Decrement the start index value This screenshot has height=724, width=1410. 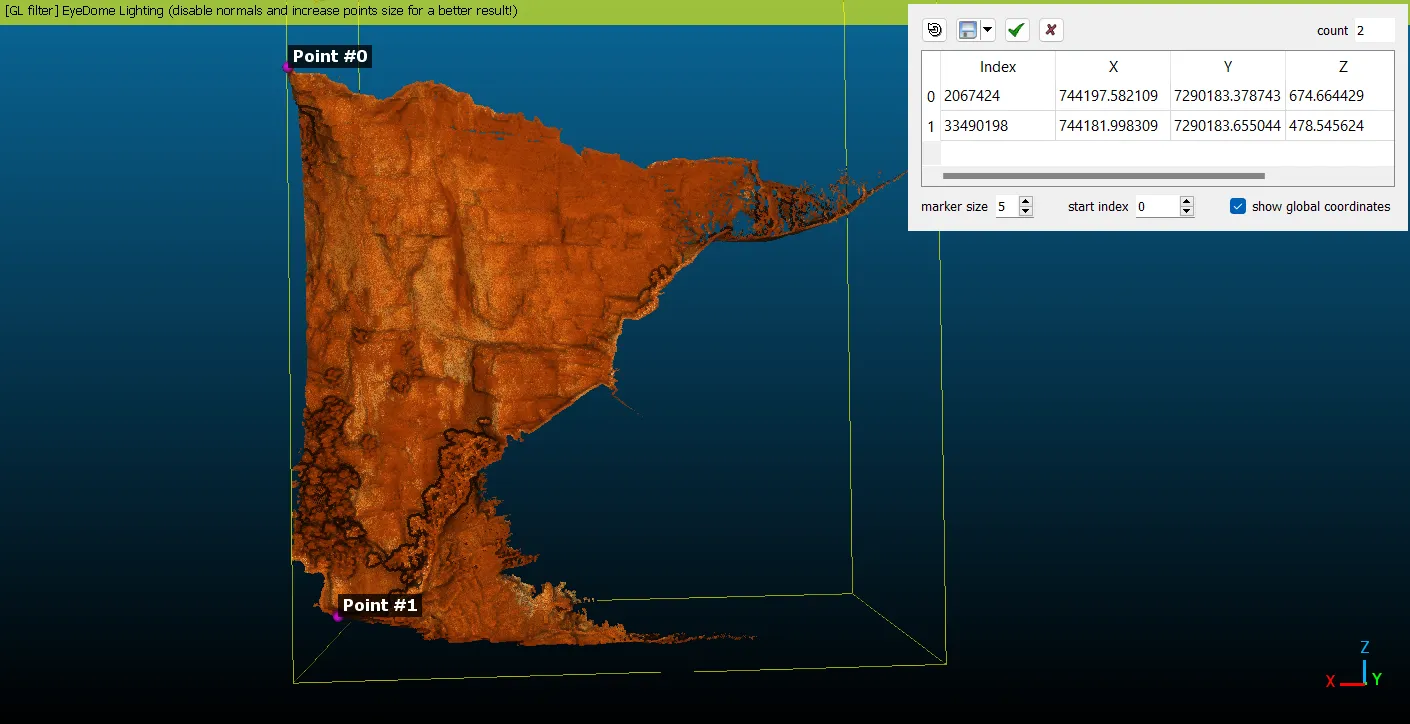[1186, 212]
